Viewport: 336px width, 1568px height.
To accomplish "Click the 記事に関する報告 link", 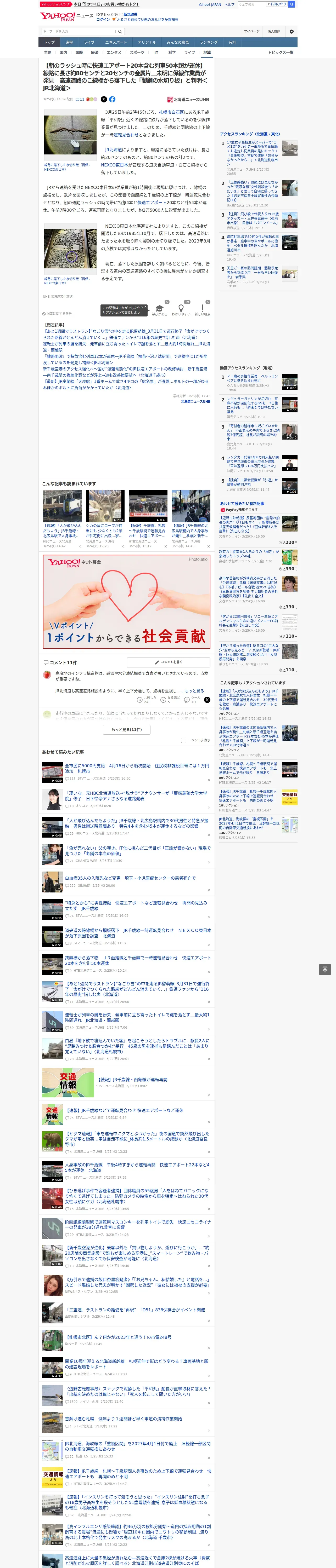I will click(58, 314).
